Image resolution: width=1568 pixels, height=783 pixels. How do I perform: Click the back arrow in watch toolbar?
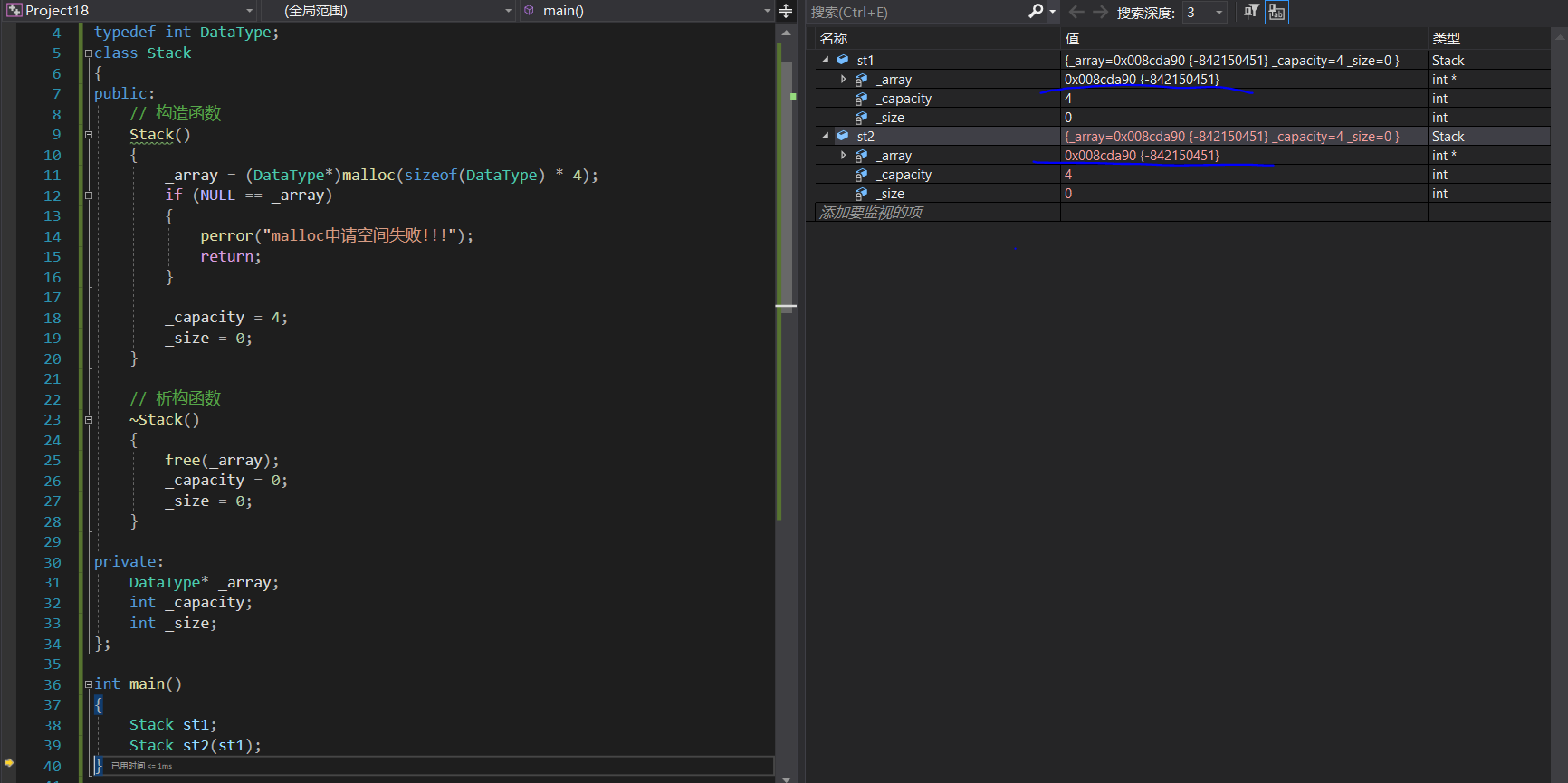pyautogui.click(x=1076, y=12)
